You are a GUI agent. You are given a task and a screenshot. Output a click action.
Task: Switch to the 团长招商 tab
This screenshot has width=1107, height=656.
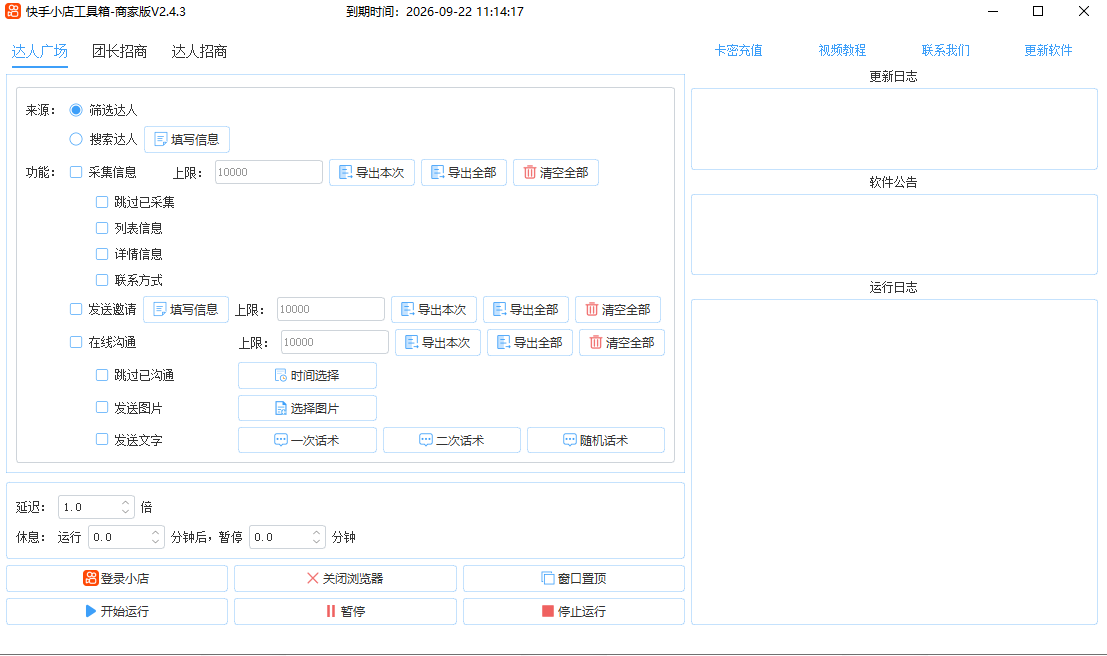tap(119, 52)
